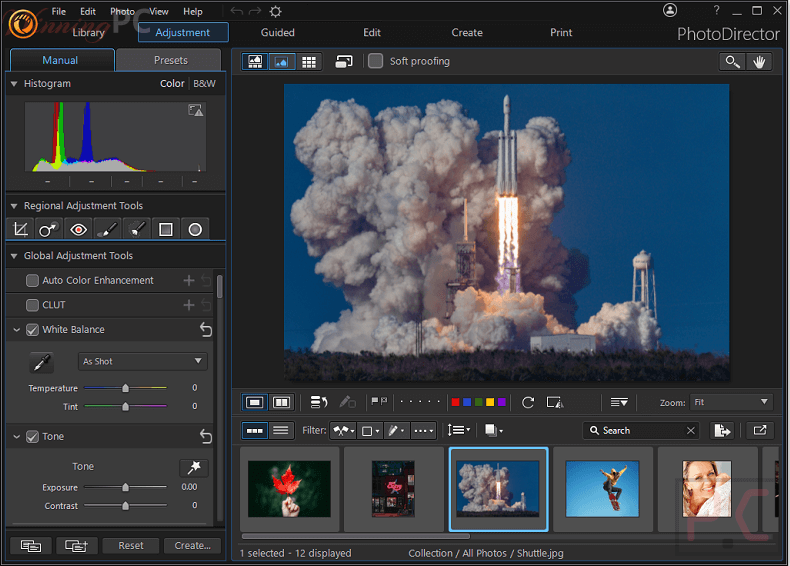This screenshot has height=566, width=790.
Task: Click in the Search field
Action: [641, 430]
